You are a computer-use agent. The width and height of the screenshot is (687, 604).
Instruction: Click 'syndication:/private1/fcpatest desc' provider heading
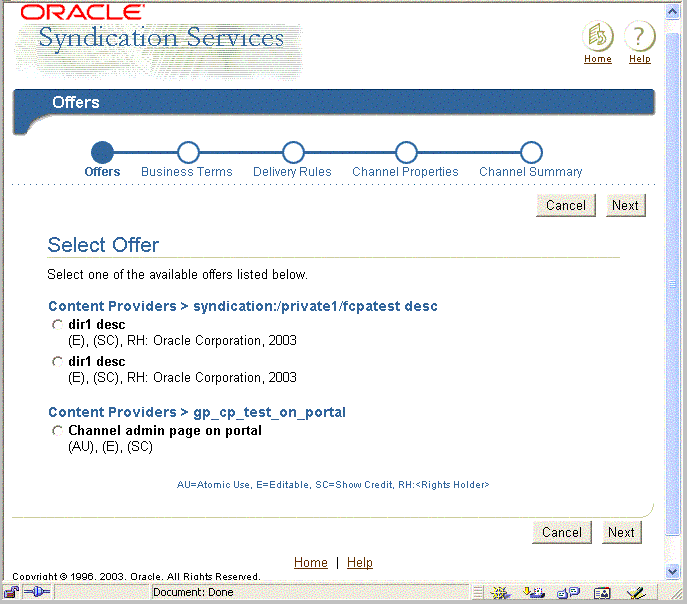(315, 306)
